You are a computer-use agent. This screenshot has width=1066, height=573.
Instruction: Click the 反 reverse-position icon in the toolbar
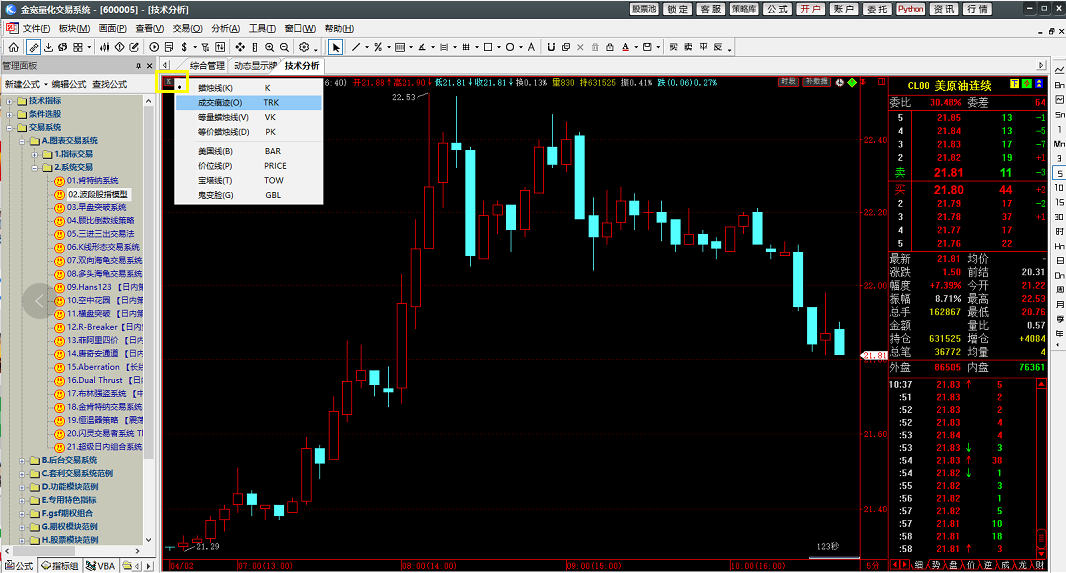tap(718, 48)
